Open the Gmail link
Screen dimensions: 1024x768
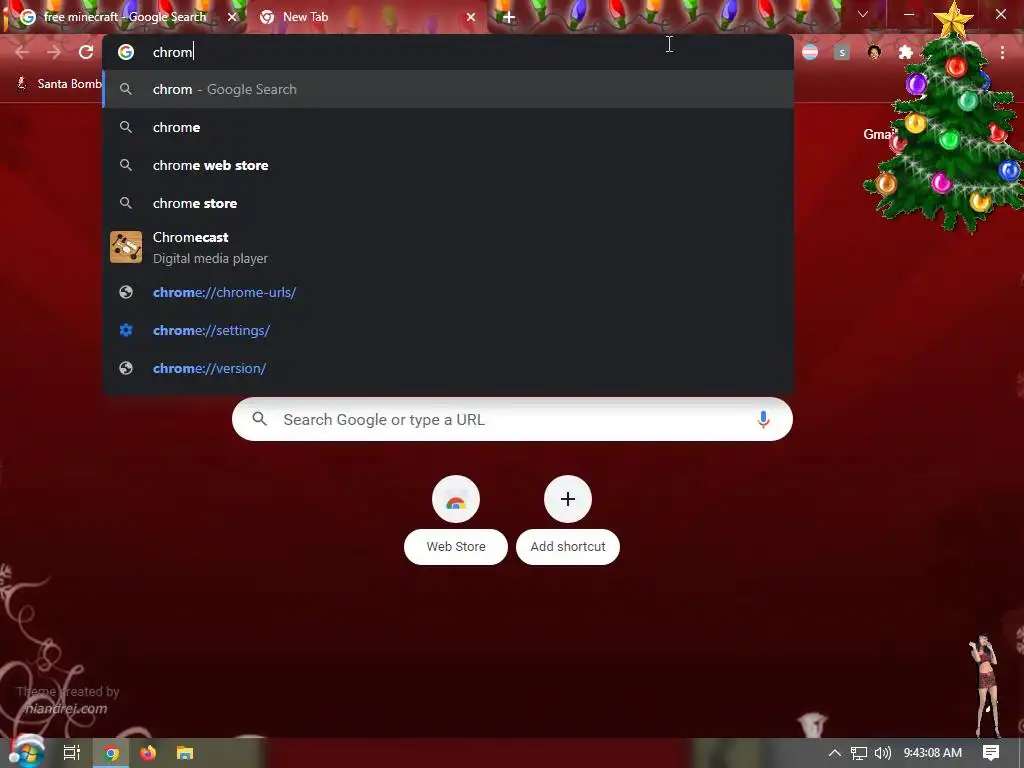879,134
